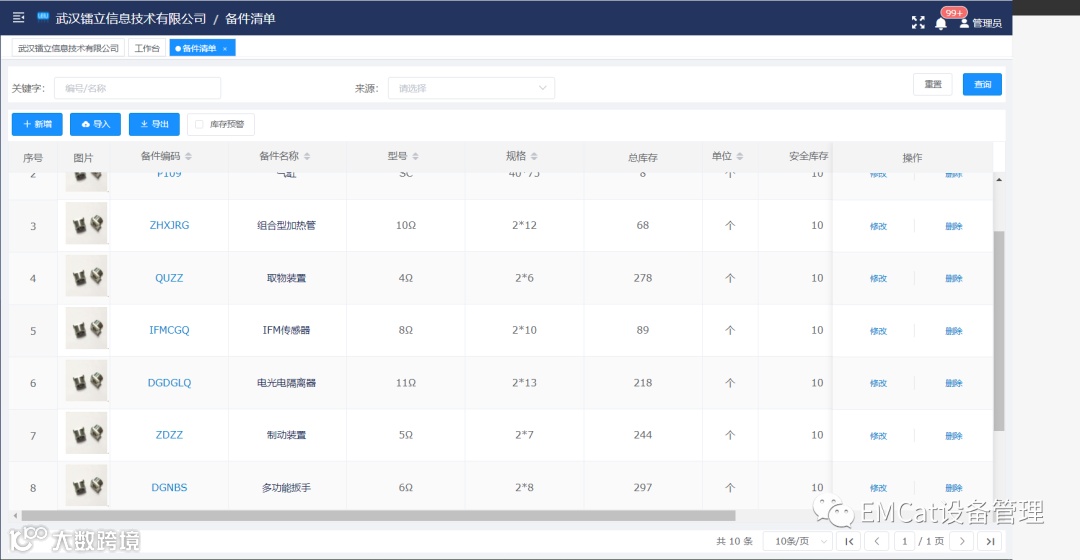This screenshot has width=1080, height=560.
Task: Click the horizontal scrollbar left arrow
Action: (x=15, y=515)
